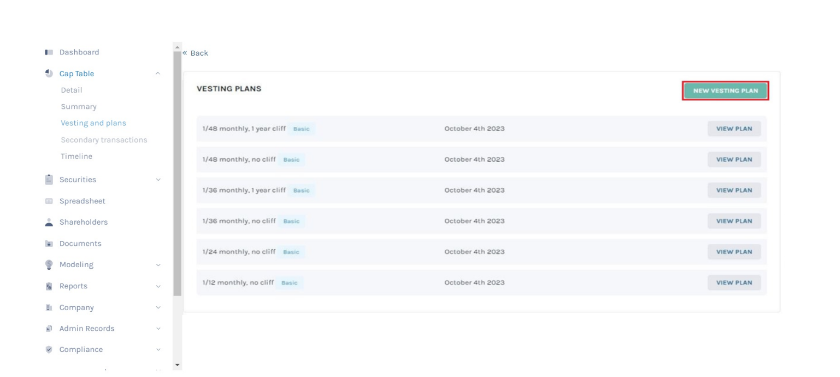Open Dashboard from the sidebar
The width and height of the screenshot is (840, 377).
[x=79, y=52]
